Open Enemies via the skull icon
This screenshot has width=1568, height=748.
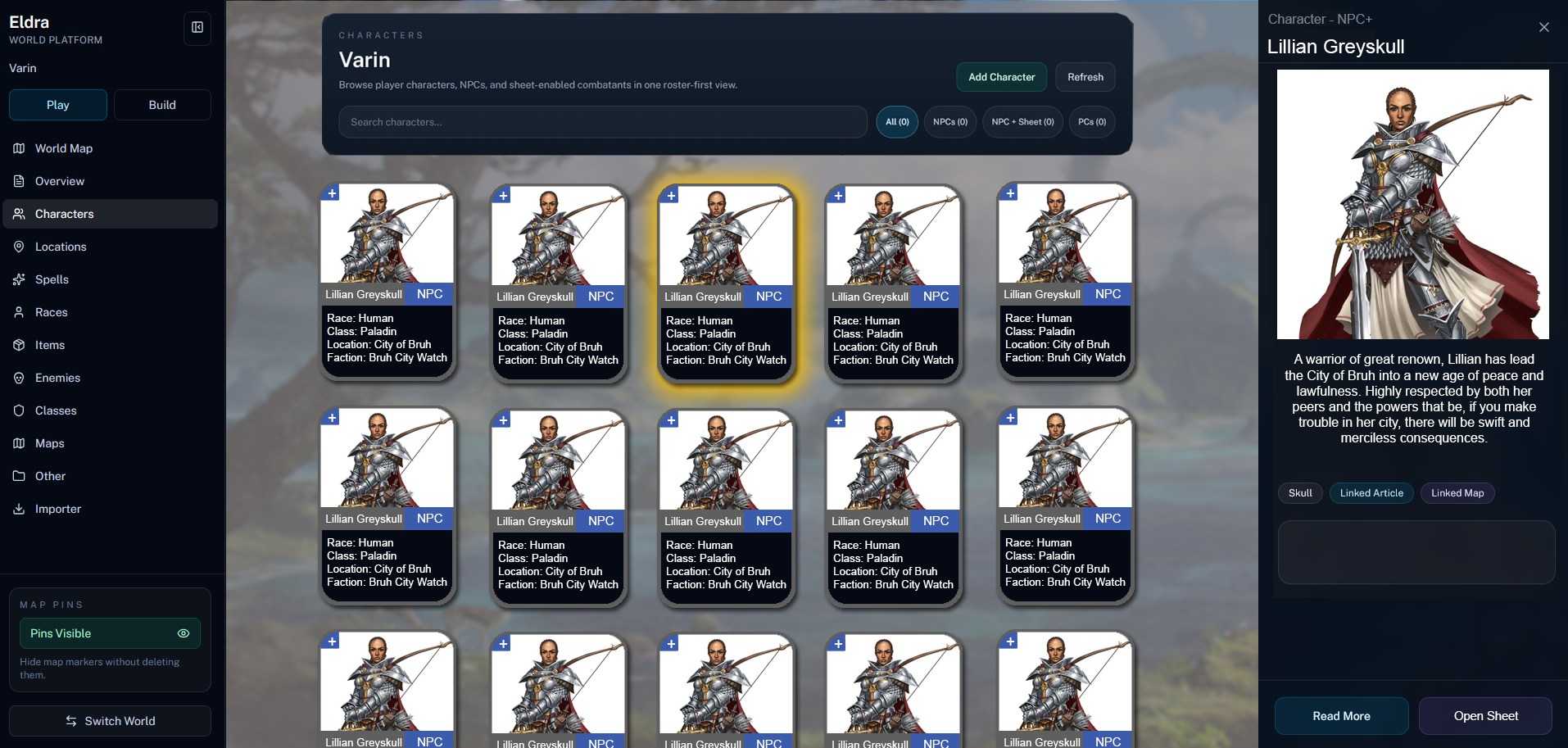click(x=19, y=378)
